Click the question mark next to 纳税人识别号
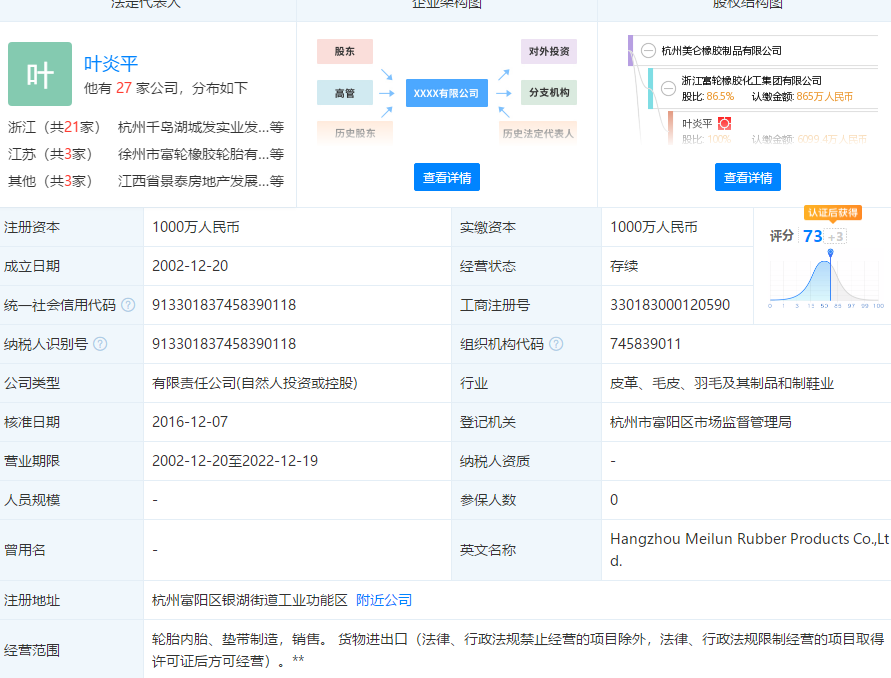Image resolution: width=891 pixels, height=678 pixels. click(100, 344)
